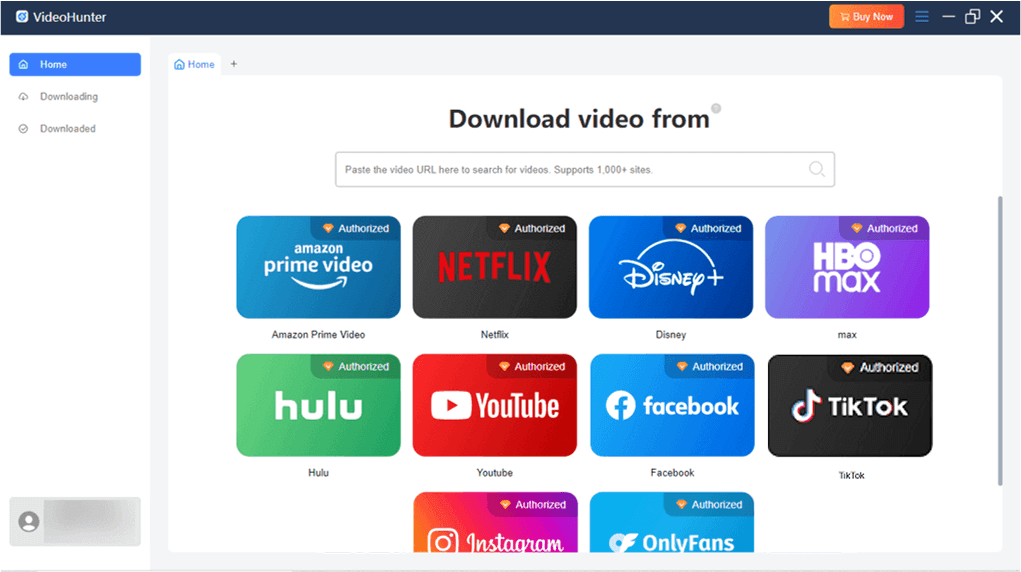Image resolution: width=1021 pixels, height=572 pixels.
Task: Open the Disney+ tile
Action: click(x=671, y=267)
